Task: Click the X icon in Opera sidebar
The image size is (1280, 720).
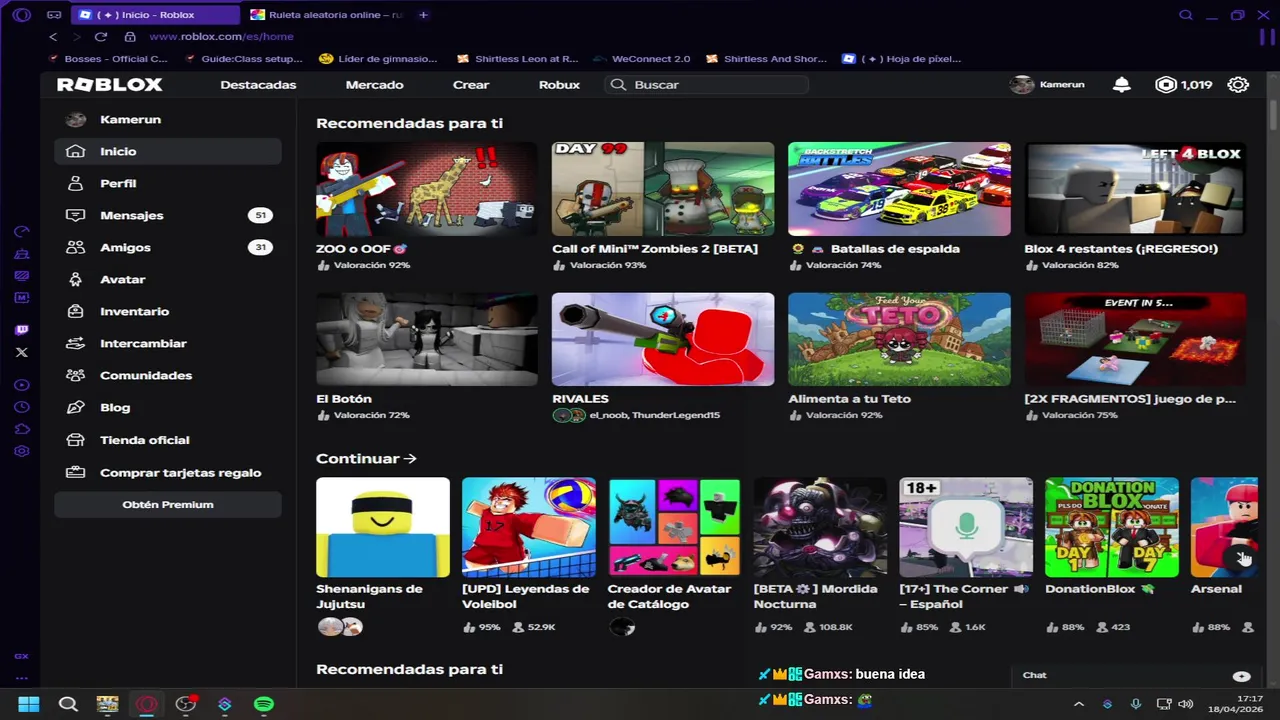Action: click(x=22, y=352)
